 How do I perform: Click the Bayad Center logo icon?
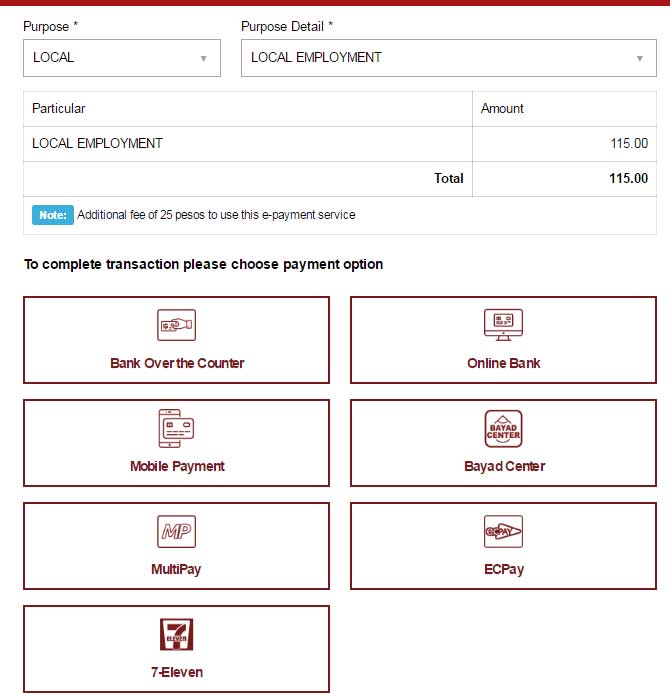pos(503,428)
